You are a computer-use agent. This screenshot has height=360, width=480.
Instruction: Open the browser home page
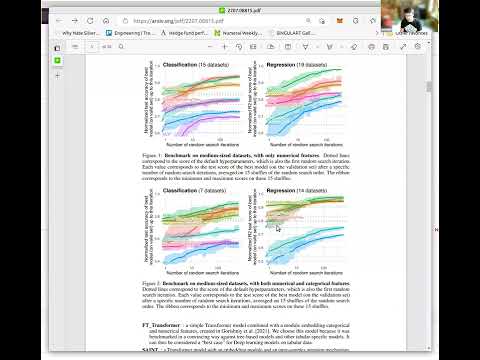point(106,21)
